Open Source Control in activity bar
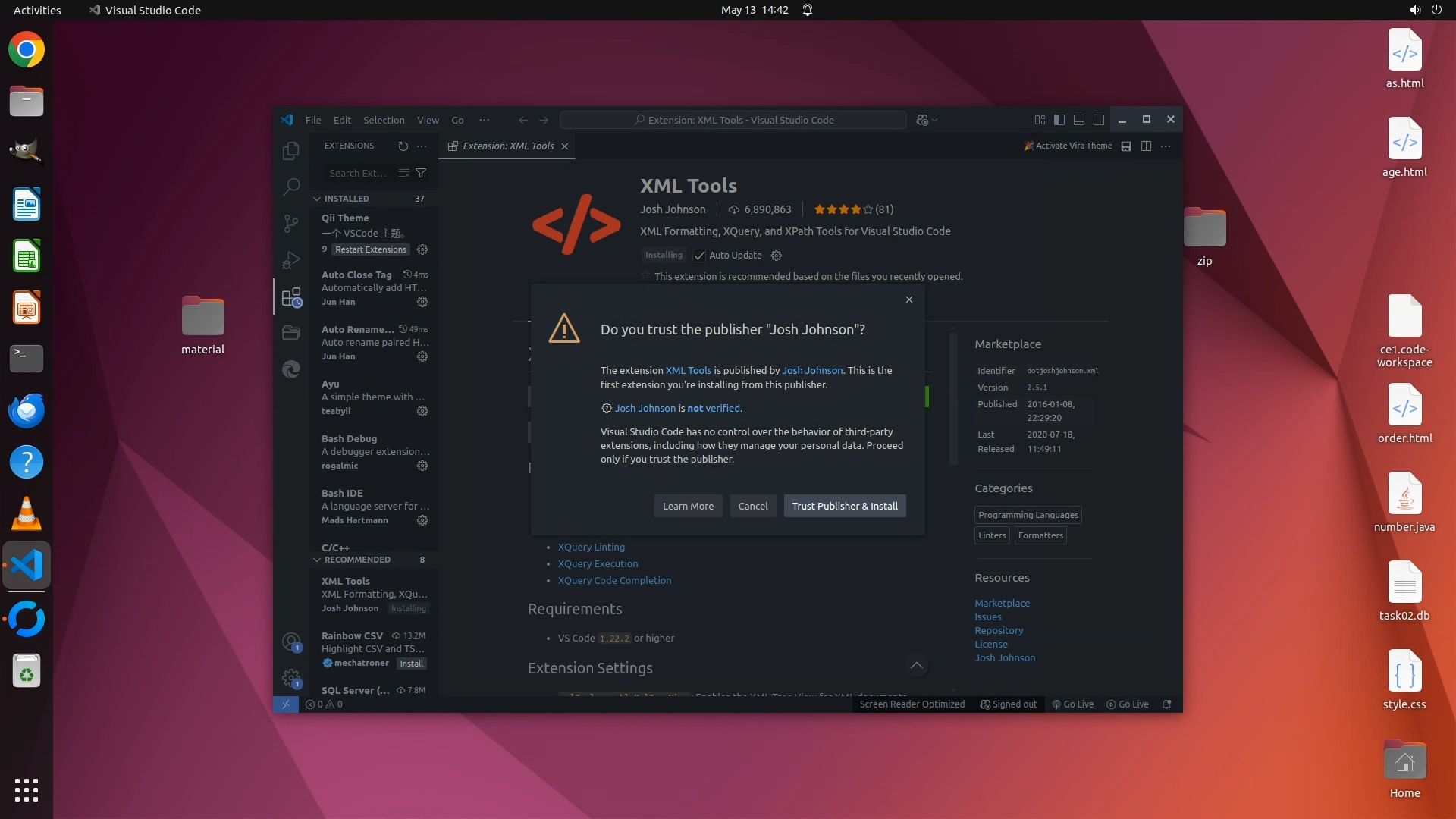Screen dimensions: 1456x819 tap(290, 223)
